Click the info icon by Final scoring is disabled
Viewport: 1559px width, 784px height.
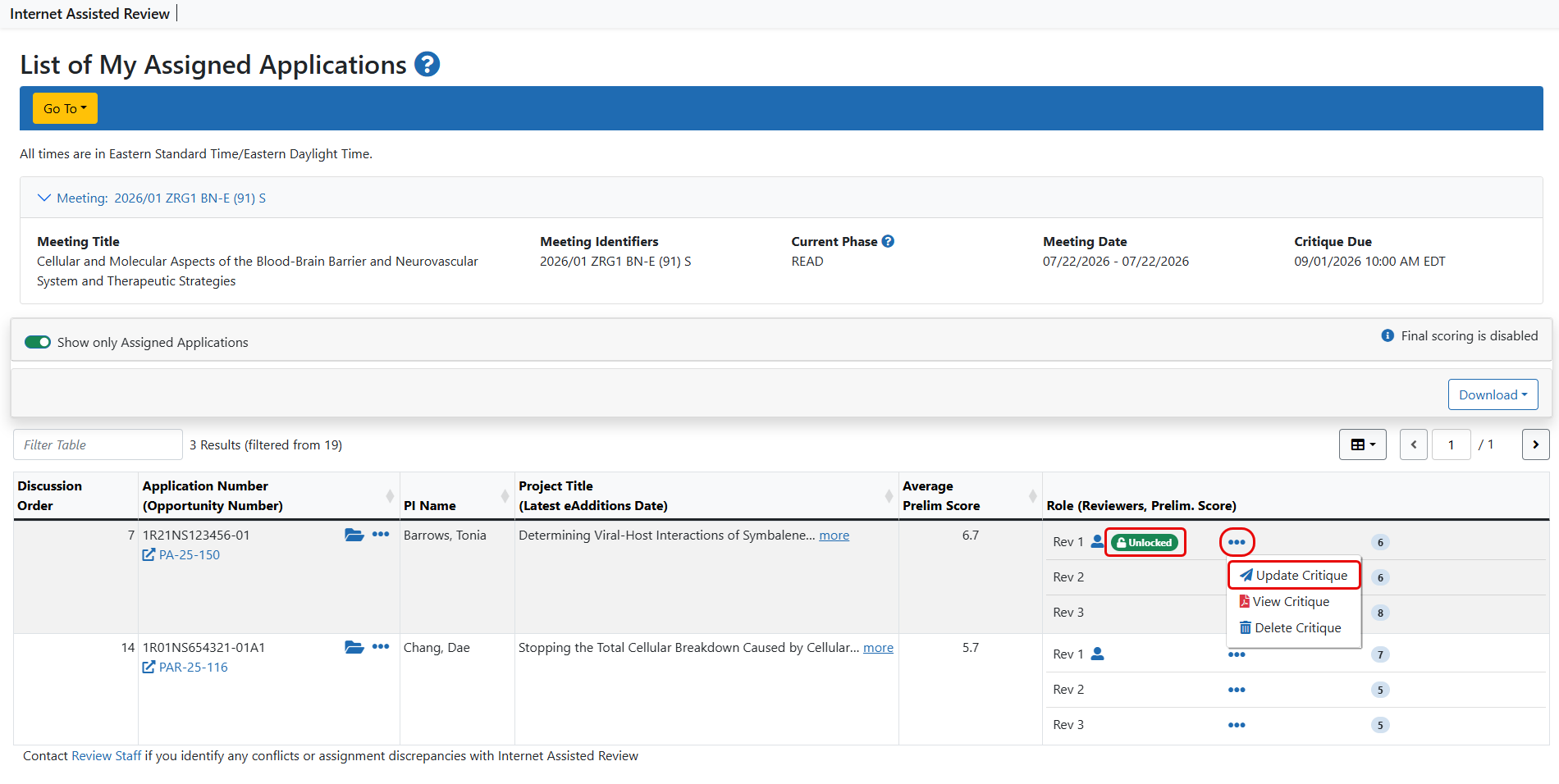click(1388, 335)
